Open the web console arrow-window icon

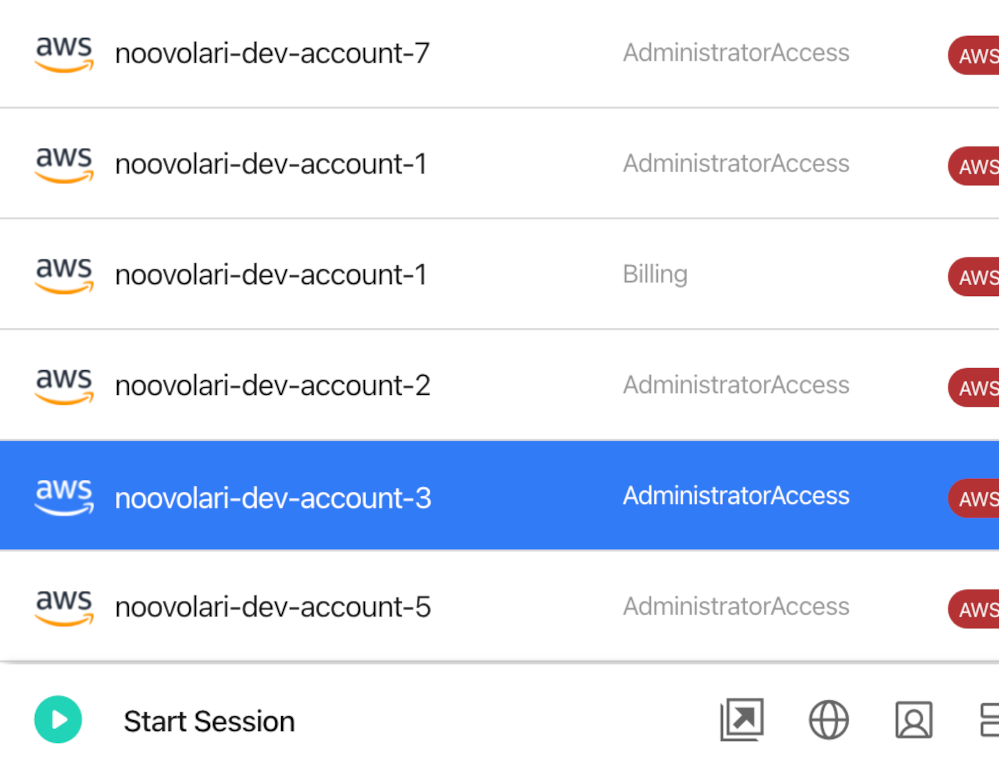click(x=742, y=720)
